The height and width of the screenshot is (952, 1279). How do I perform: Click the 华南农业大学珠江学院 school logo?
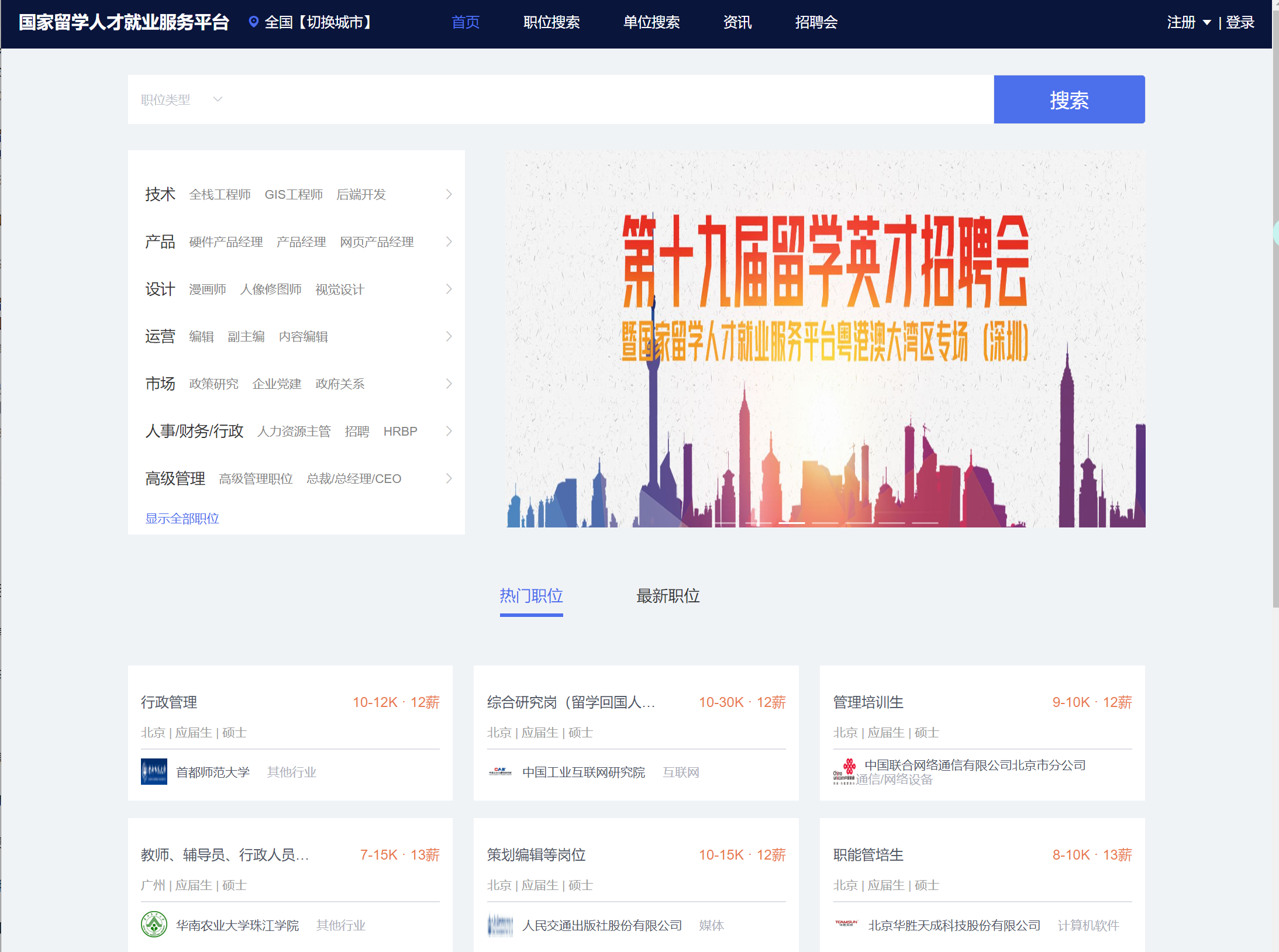(x=154, y=925)
